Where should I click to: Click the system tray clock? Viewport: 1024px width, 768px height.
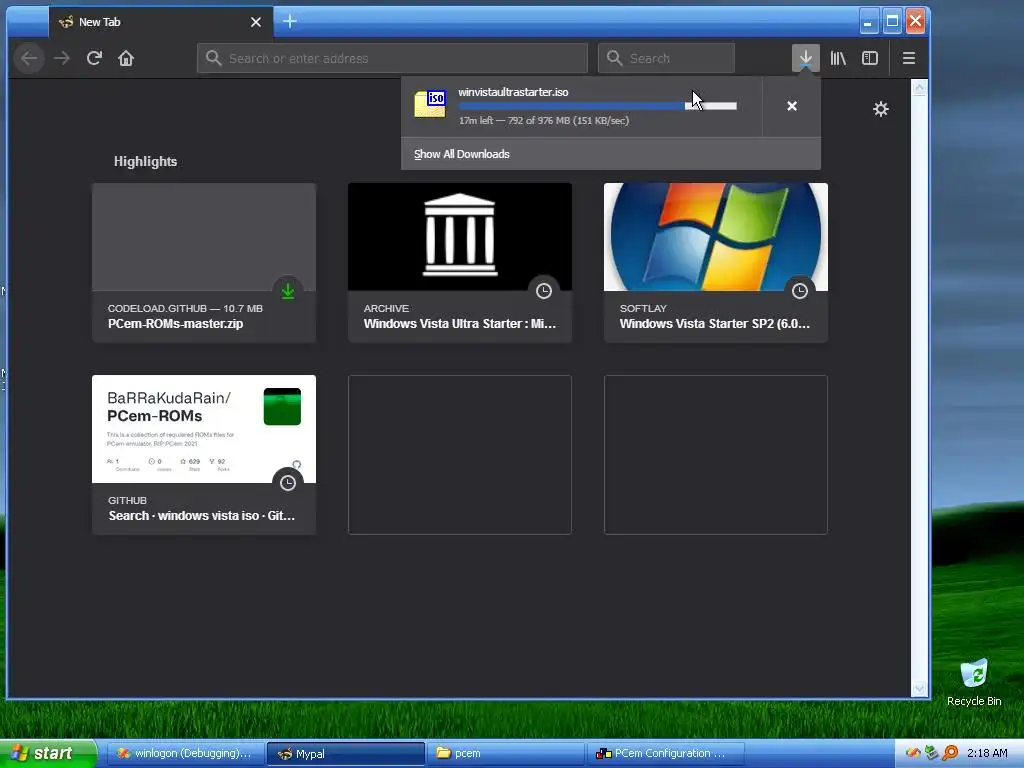click(x=987, y=753)
